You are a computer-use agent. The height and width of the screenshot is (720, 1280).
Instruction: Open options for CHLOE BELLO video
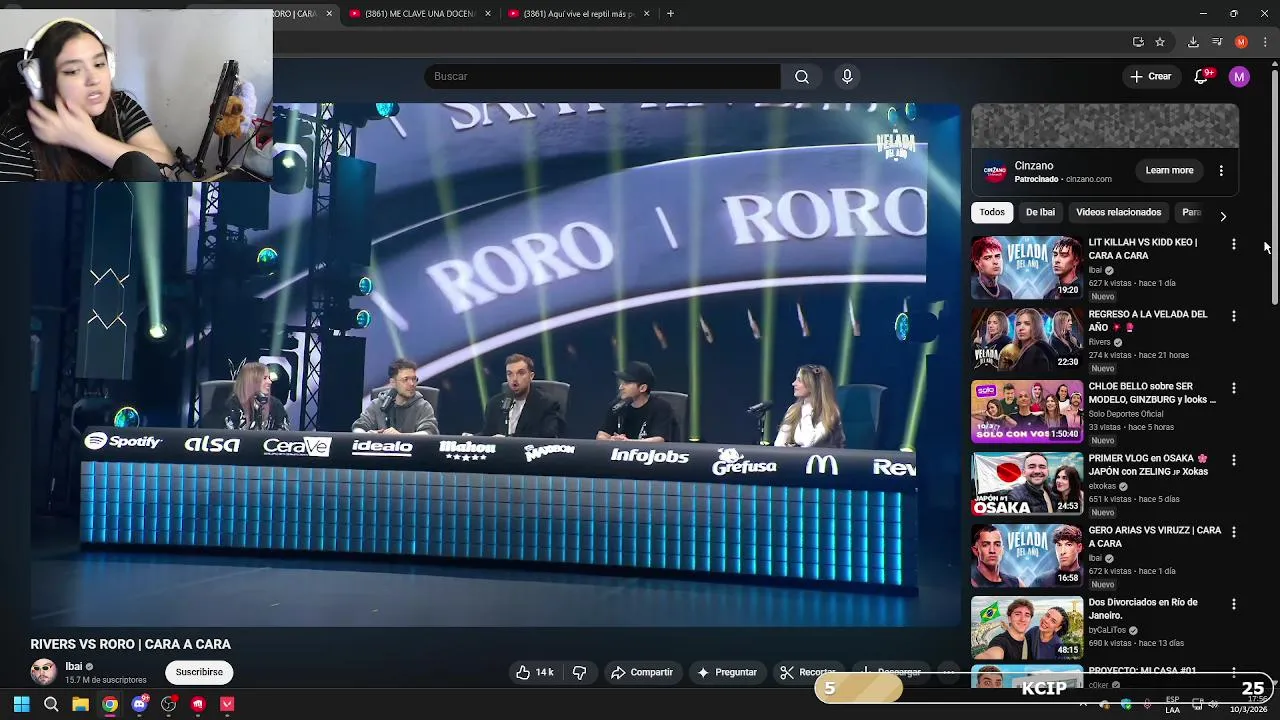click(1233, 388)
